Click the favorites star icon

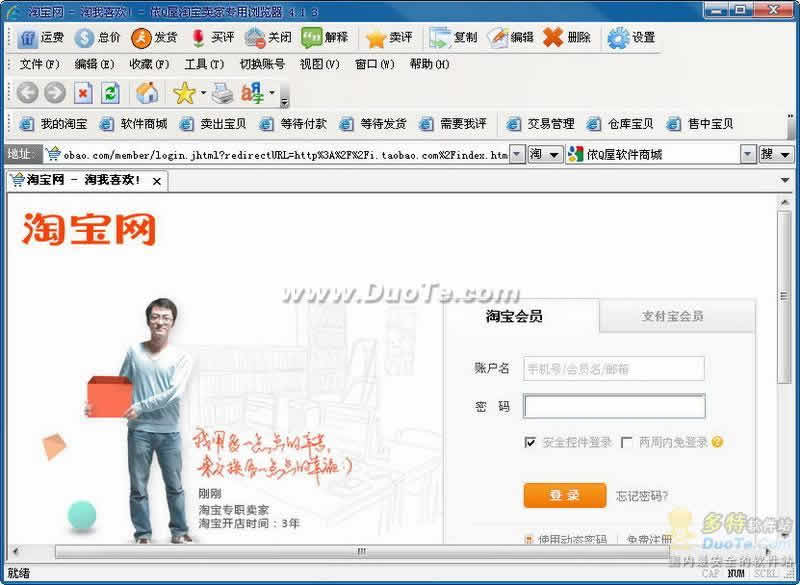[184, 93]
